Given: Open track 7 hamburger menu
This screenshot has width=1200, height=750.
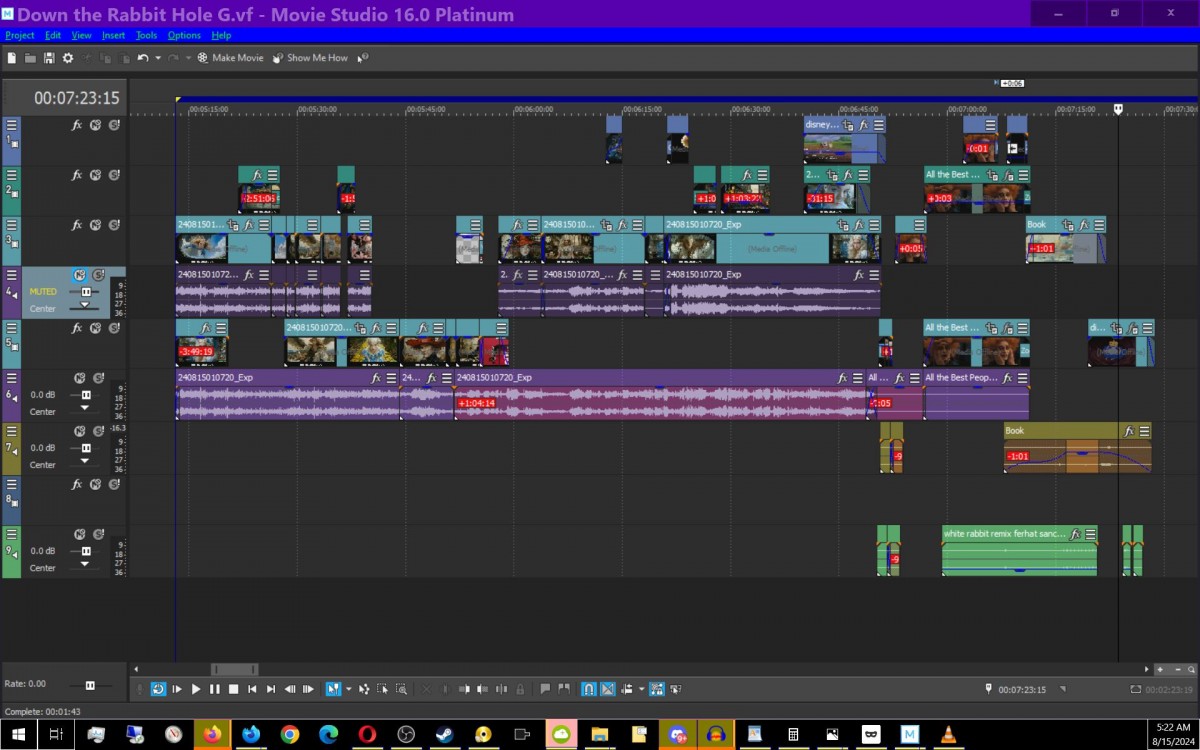Looking at the screenshot, I should 12,432.
